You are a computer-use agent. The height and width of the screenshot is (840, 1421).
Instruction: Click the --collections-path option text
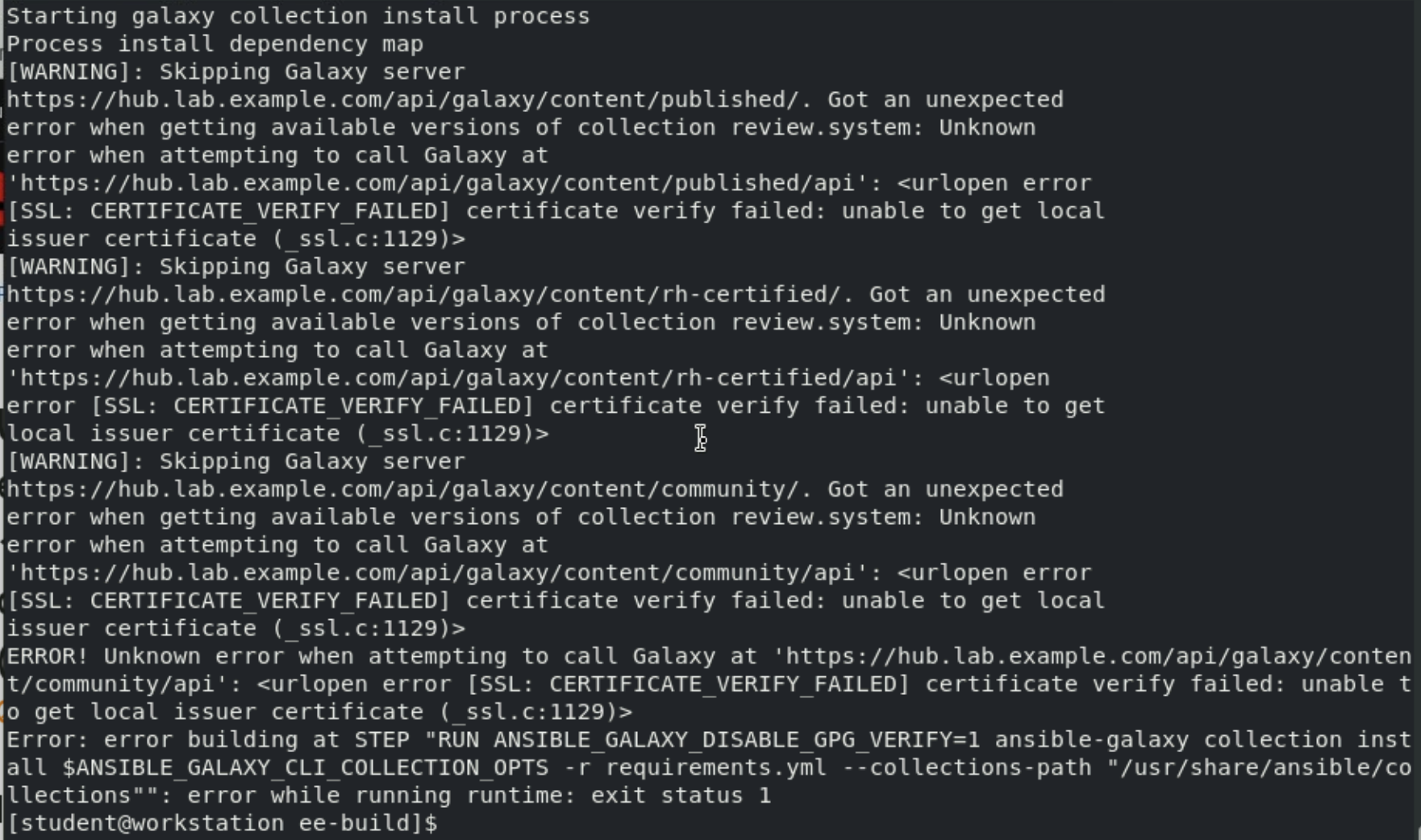click(967, 768)
